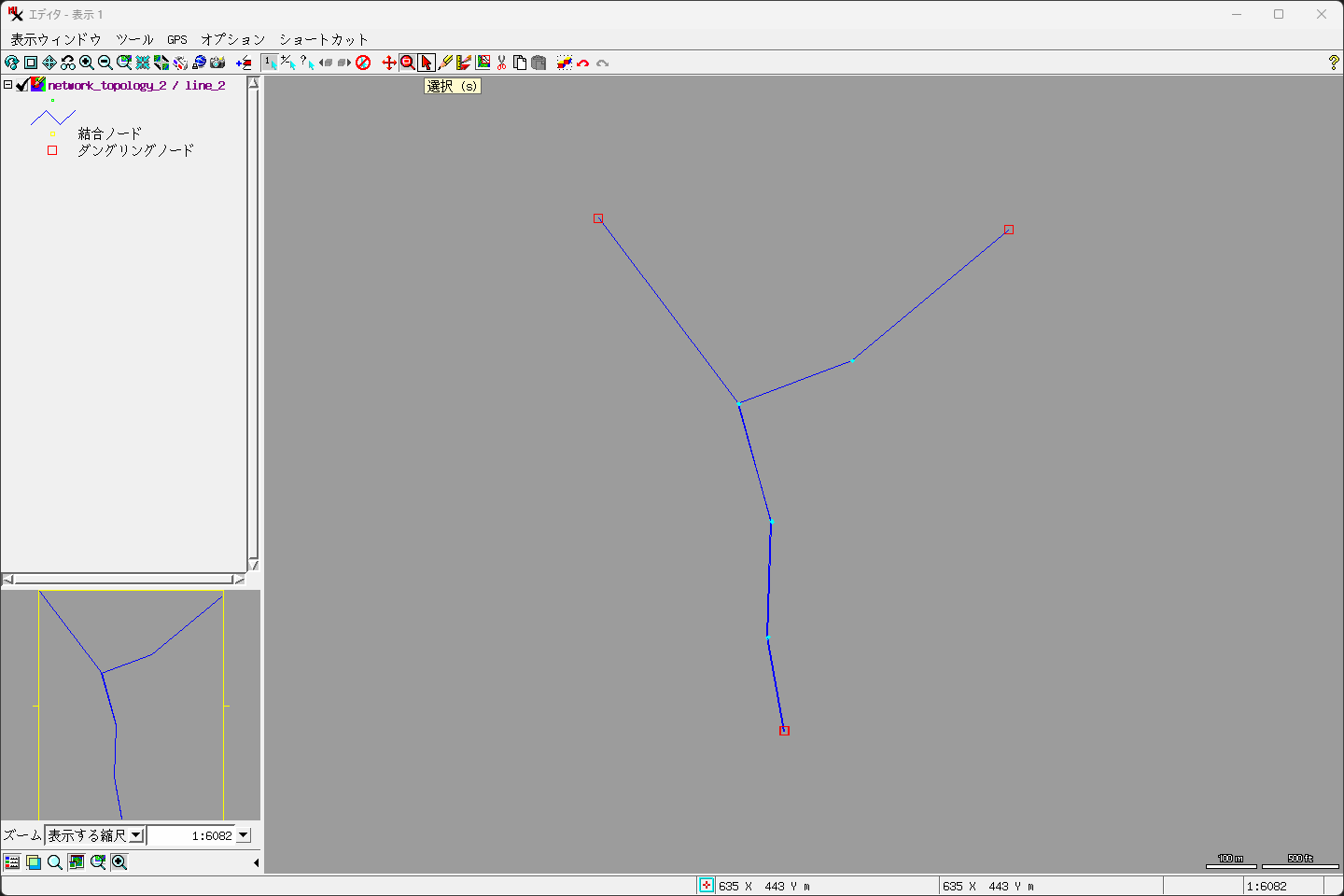
Task: Open help with the question mark icon
Action: coord(1333,63)
